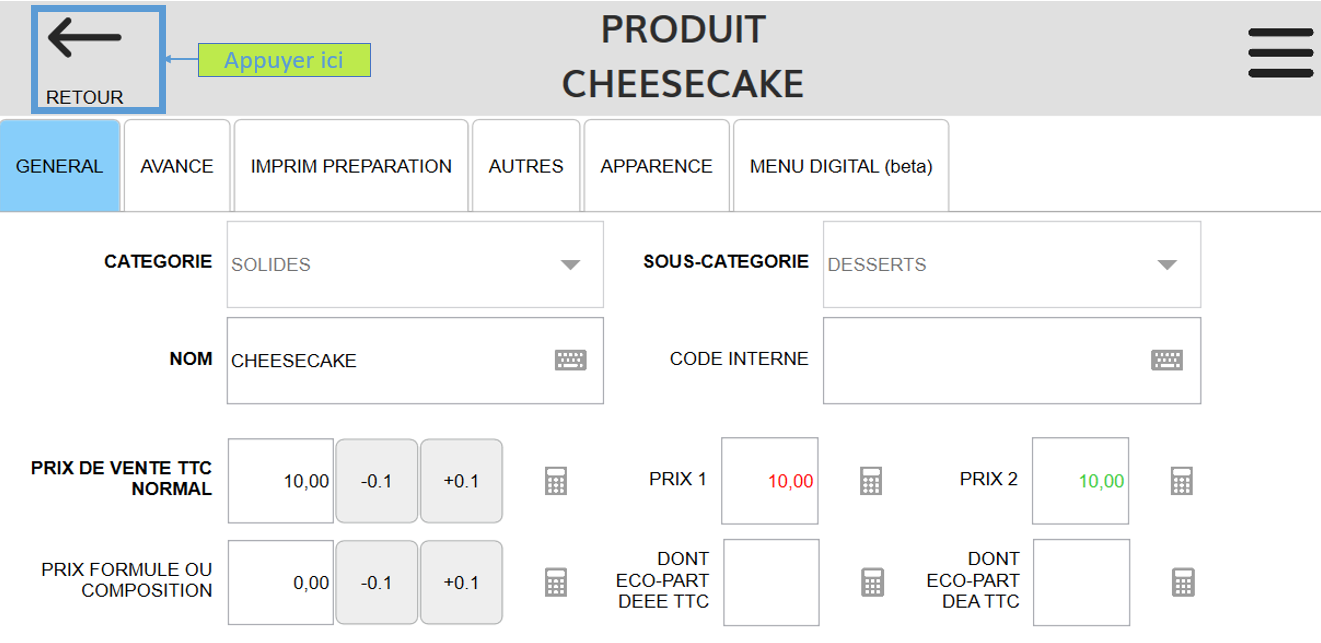Select the MENU DIGITAL (beta) tab
This screenshot has width=1321, height=643.
click(841, 166)
